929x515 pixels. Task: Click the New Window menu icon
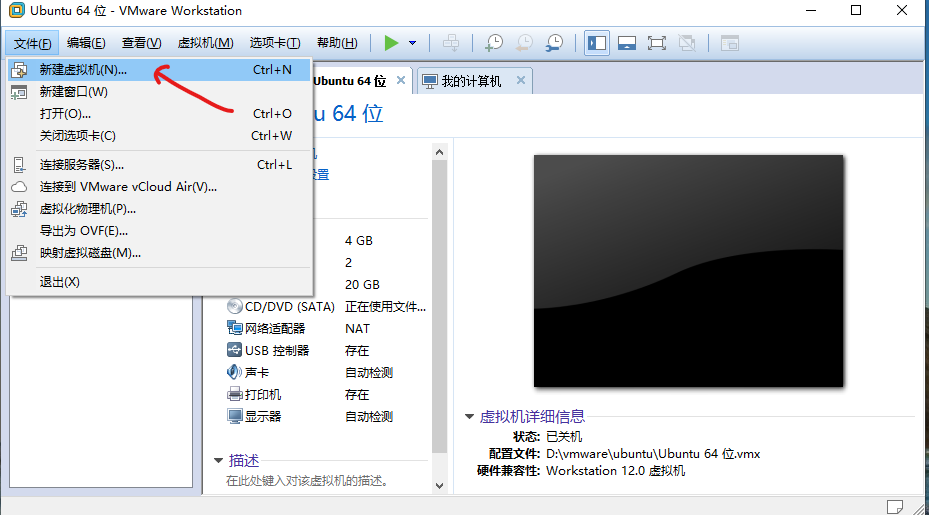click(19, 92)
